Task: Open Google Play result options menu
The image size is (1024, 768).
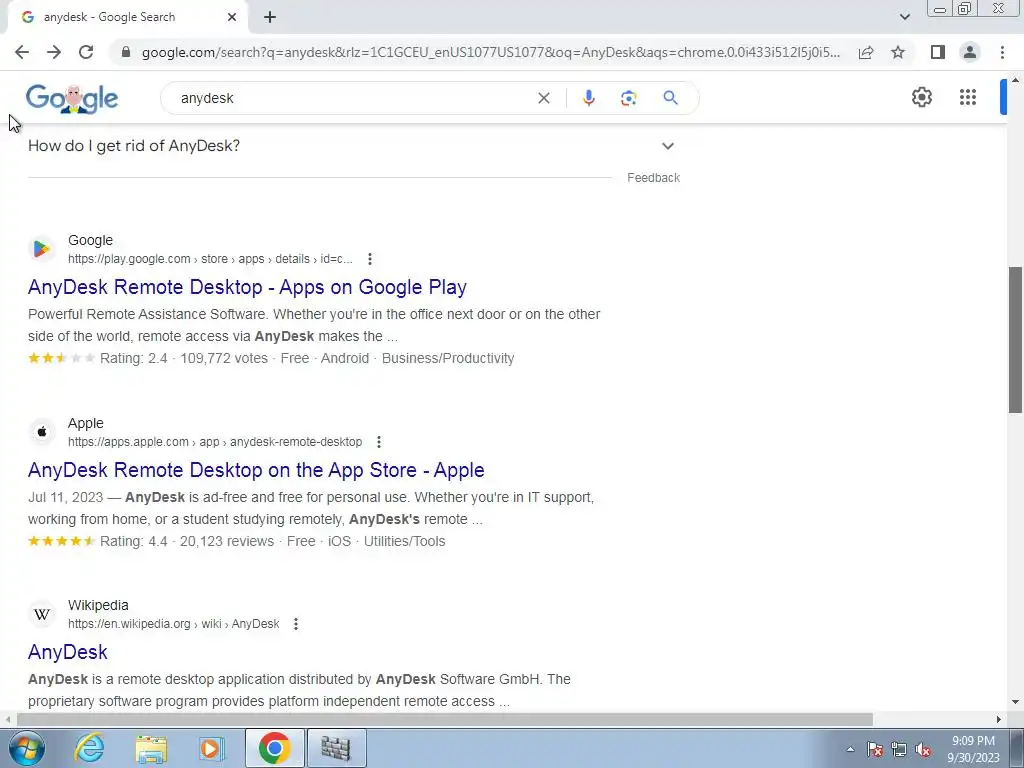Action: [x=370, y=259]
